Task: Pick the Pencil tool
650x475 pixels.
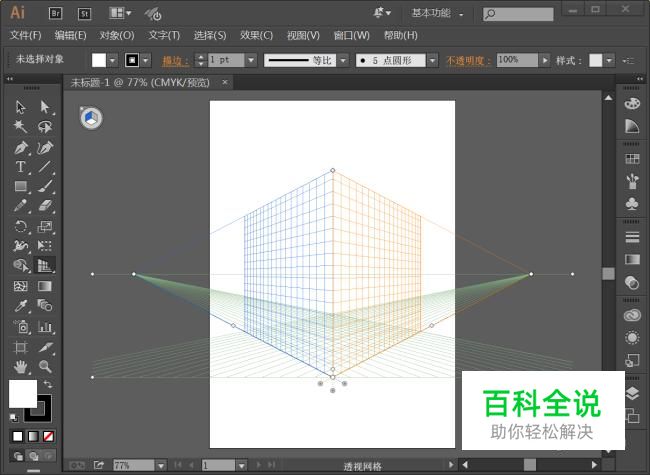Action: click(20, 206)
